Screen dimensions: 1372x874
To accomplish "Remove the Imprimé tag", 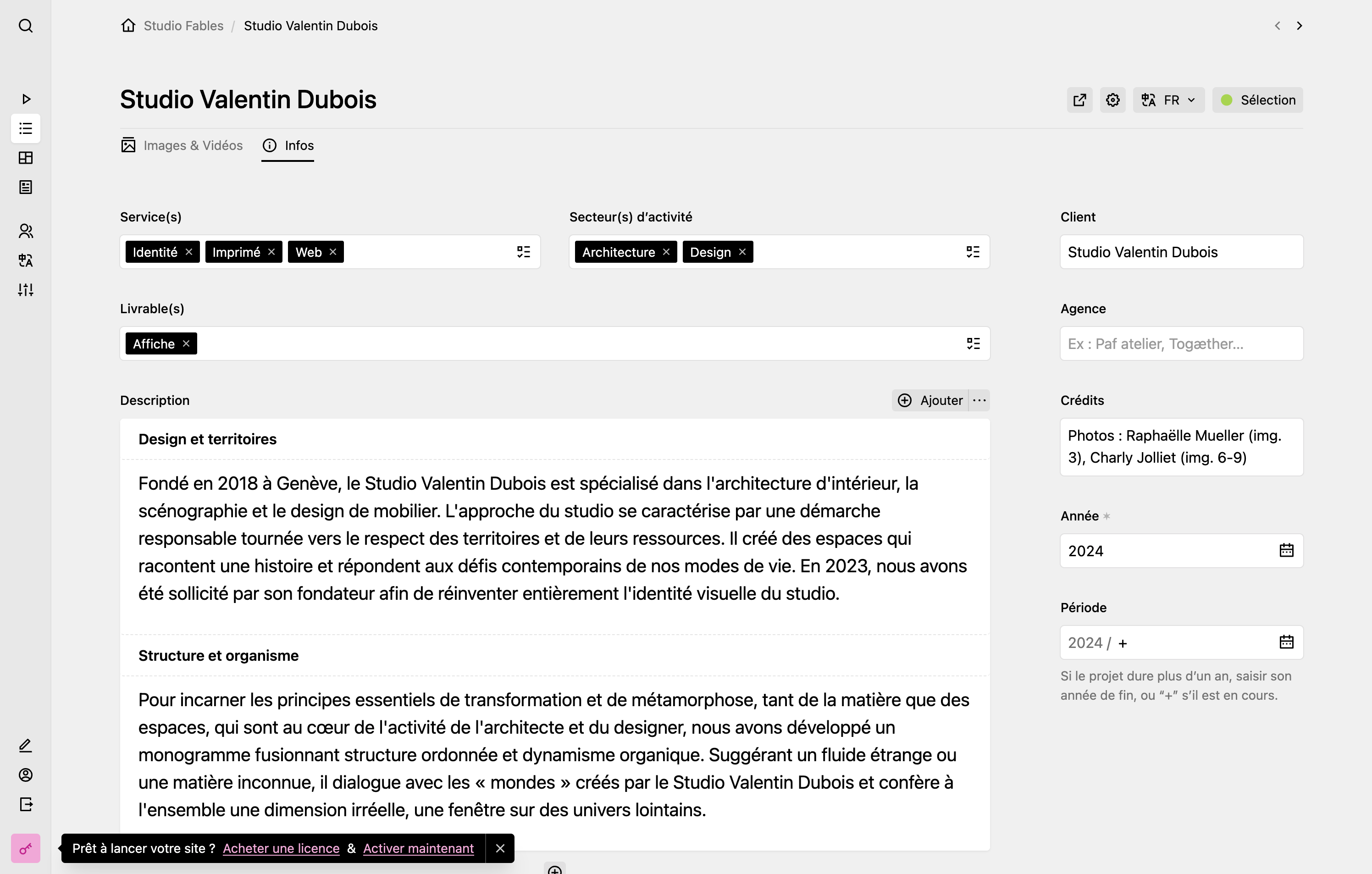I will point(272,252).
